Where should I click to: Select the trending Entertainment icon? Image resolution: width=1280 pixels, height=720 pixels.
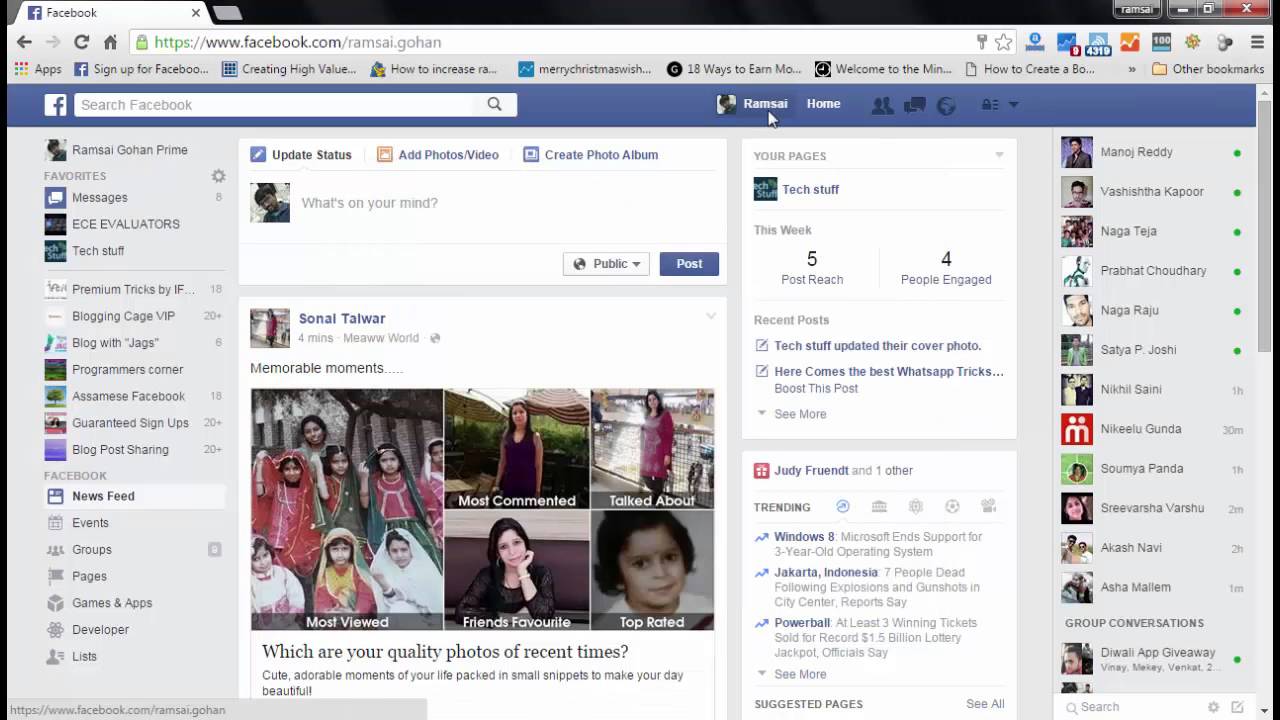click(989, 507)
